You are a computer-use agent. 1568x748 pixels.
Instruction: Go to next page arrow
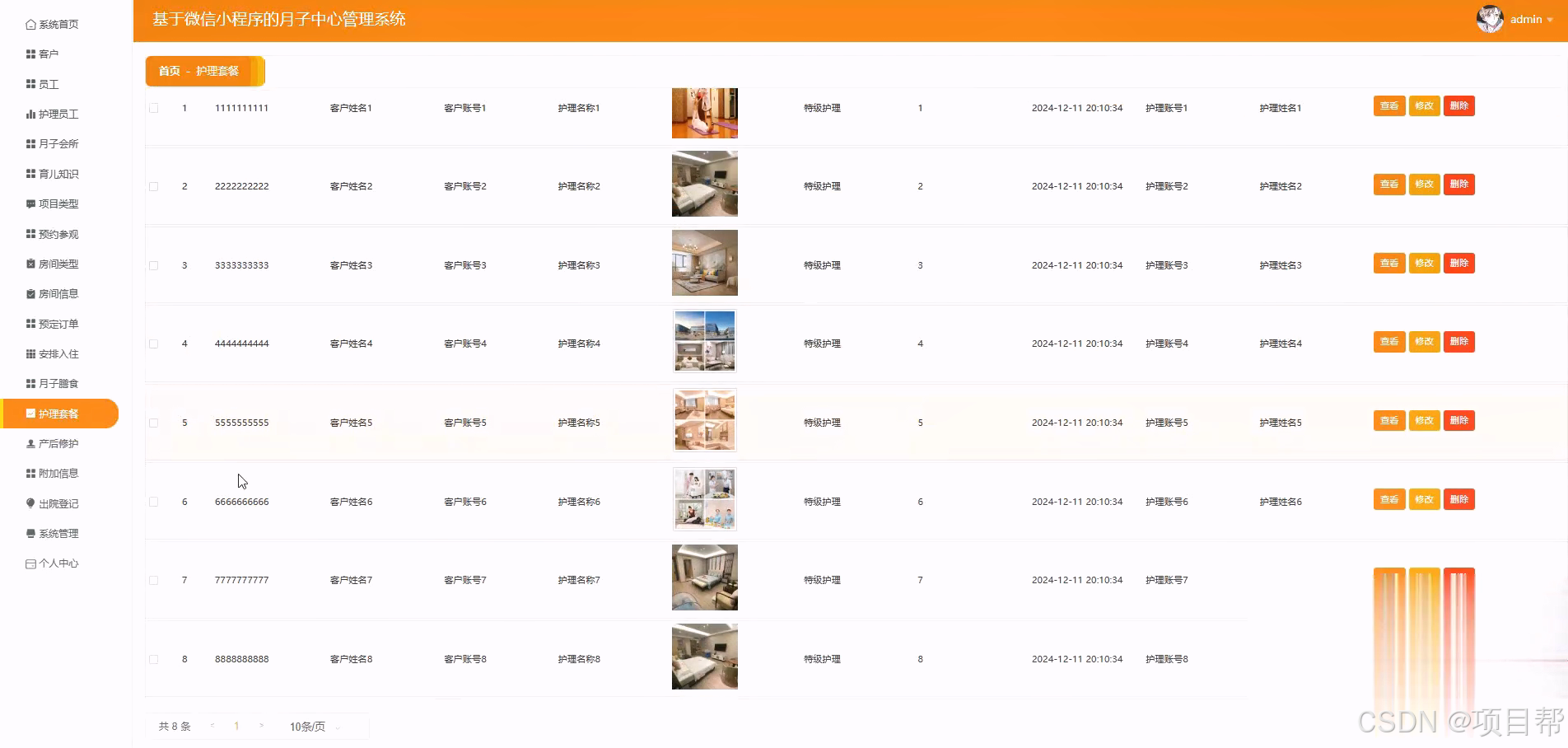[261, 726]
